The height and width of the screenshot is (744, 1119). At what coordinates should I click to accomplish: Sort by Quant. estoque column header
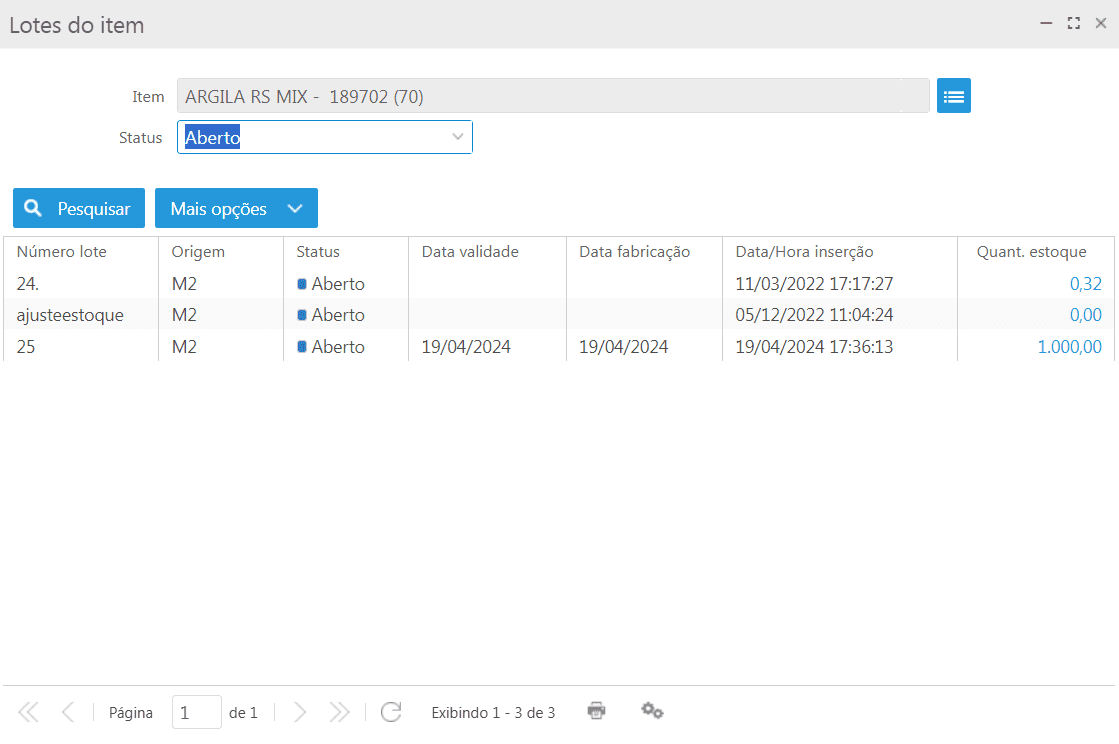click(x=1031, y=252)
